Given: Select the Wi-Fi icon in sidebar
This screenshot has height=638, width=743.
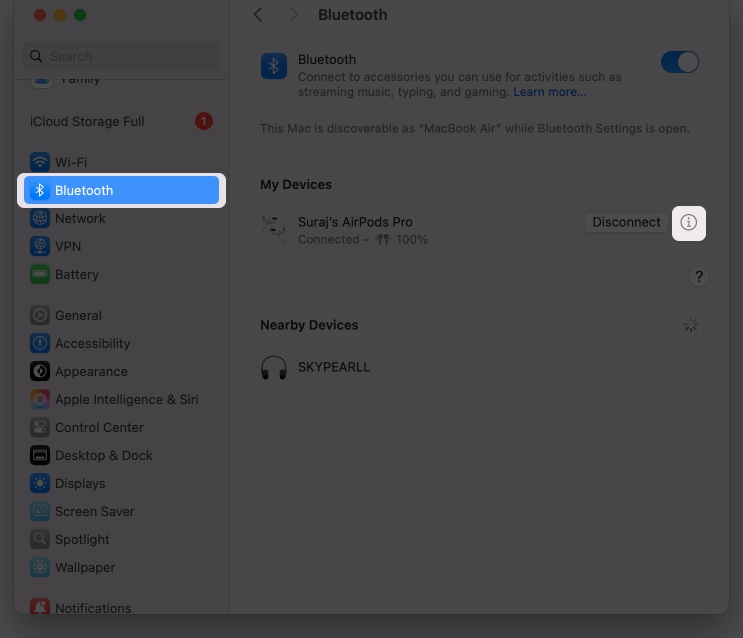Looking at the screenshot, I should (x=40, y=162).
